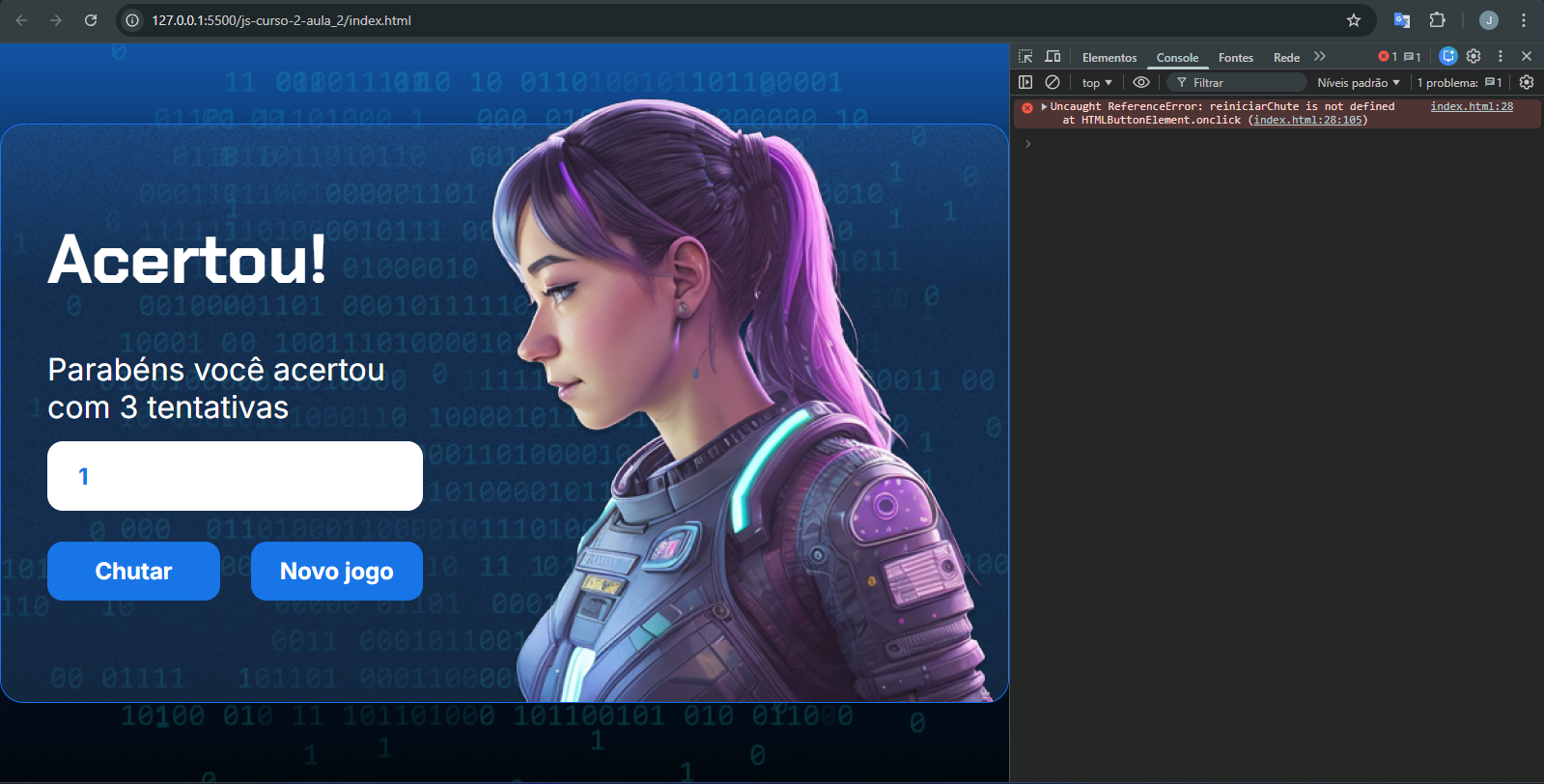The width and height of the screenshot is (1544, 784).
Task: Open the 1 problema issues link
Action: pyautogui.click(x=1459, y=83)
